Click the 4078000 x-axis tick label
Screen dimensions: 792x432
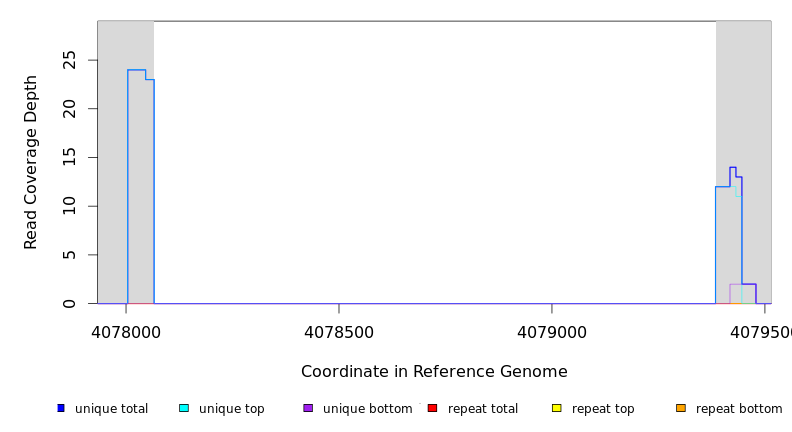pos(126,332)
